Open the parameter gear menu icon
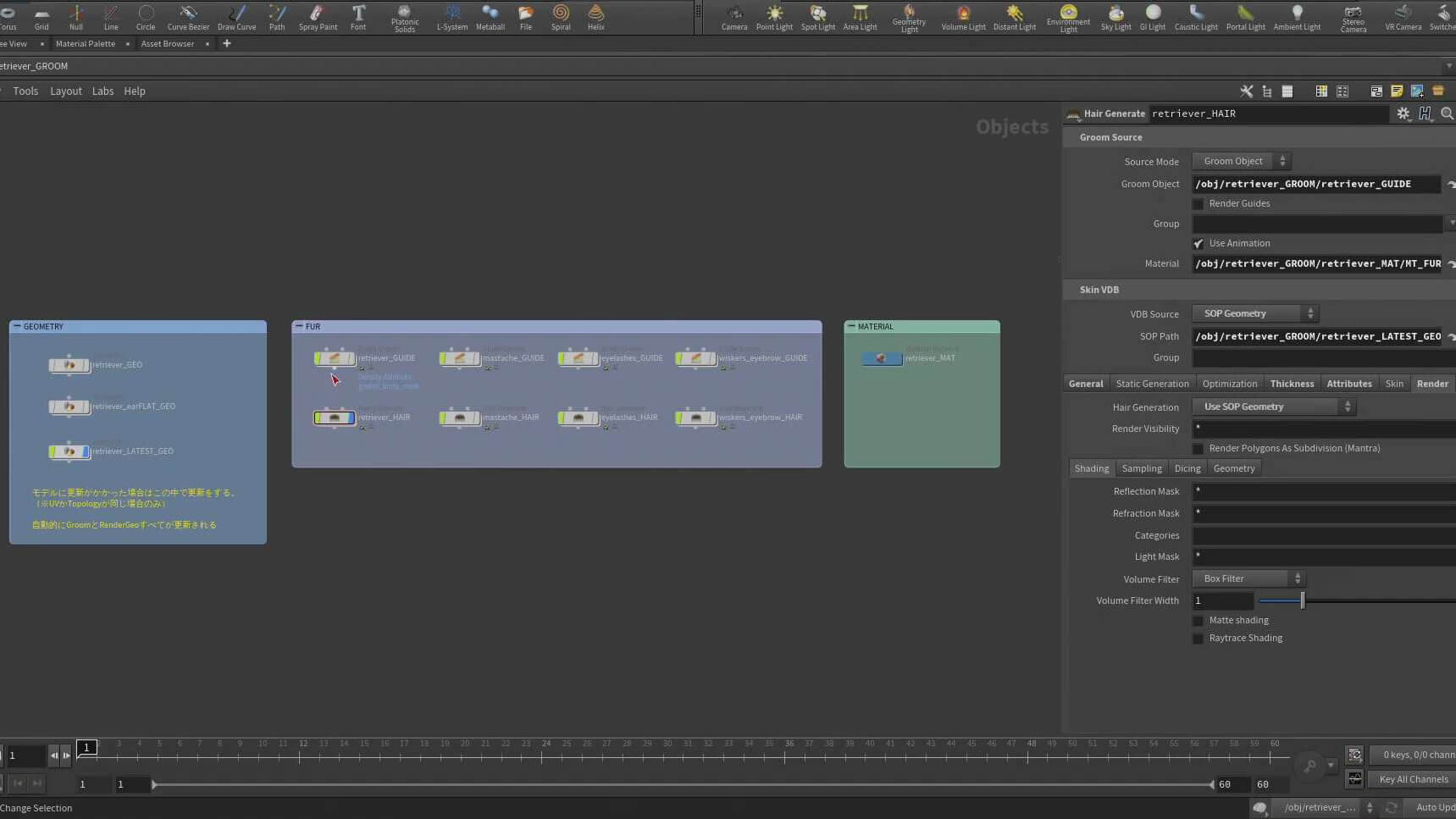This screenshot has height=819, width=1456. click(x=1403, y=113)
